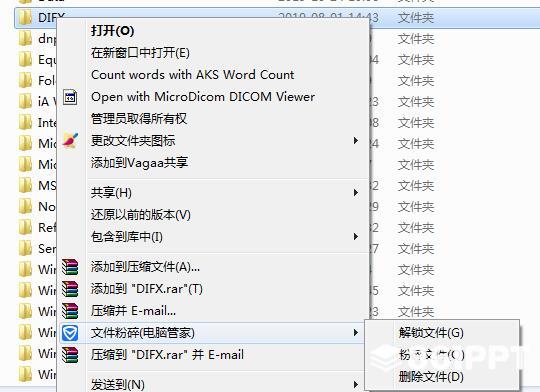Viewport: 540px width, 392px height.
Task: Select the folder icon beside Ser
Action: 25,248
